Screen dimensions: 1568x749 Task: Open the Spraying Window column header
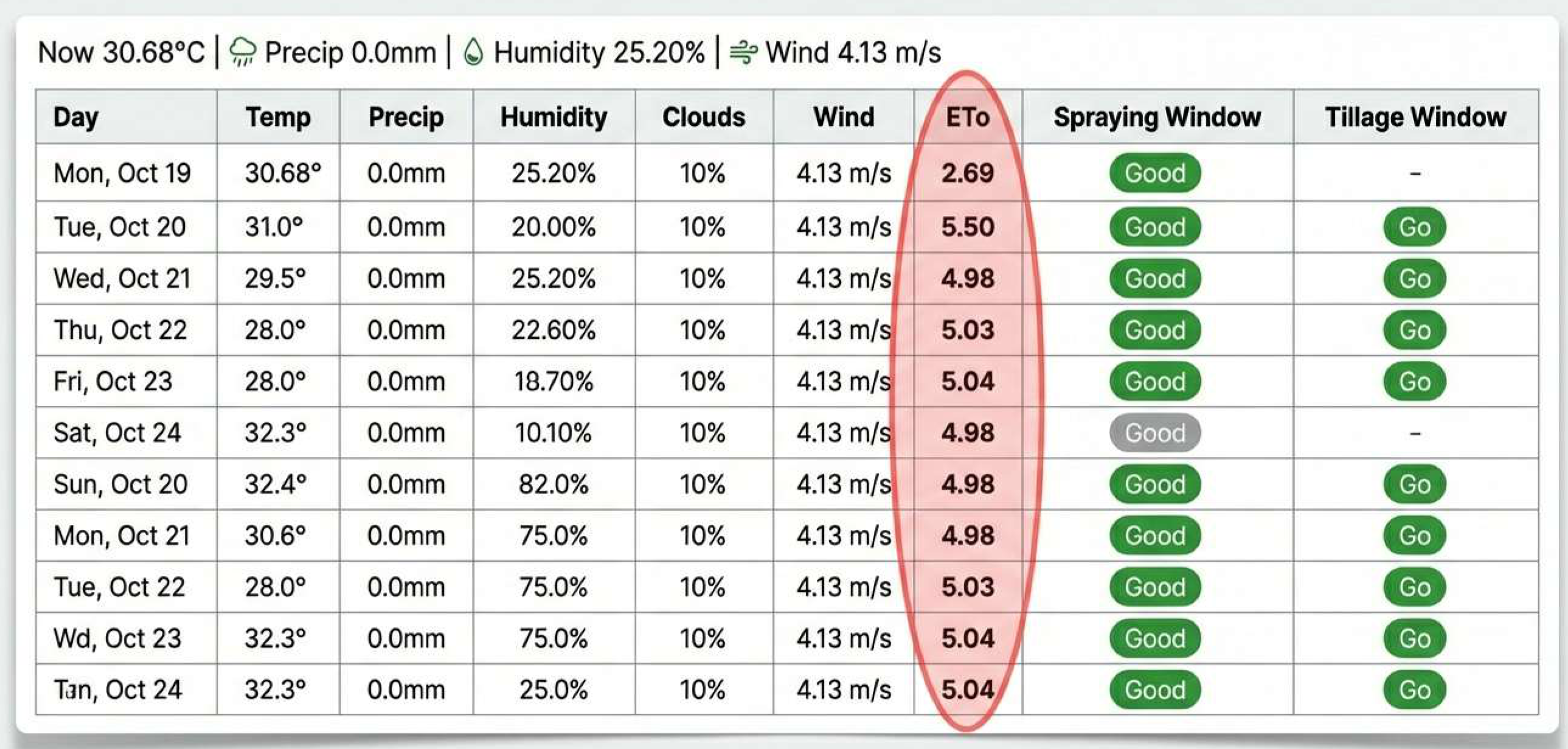click(1156, 117)
